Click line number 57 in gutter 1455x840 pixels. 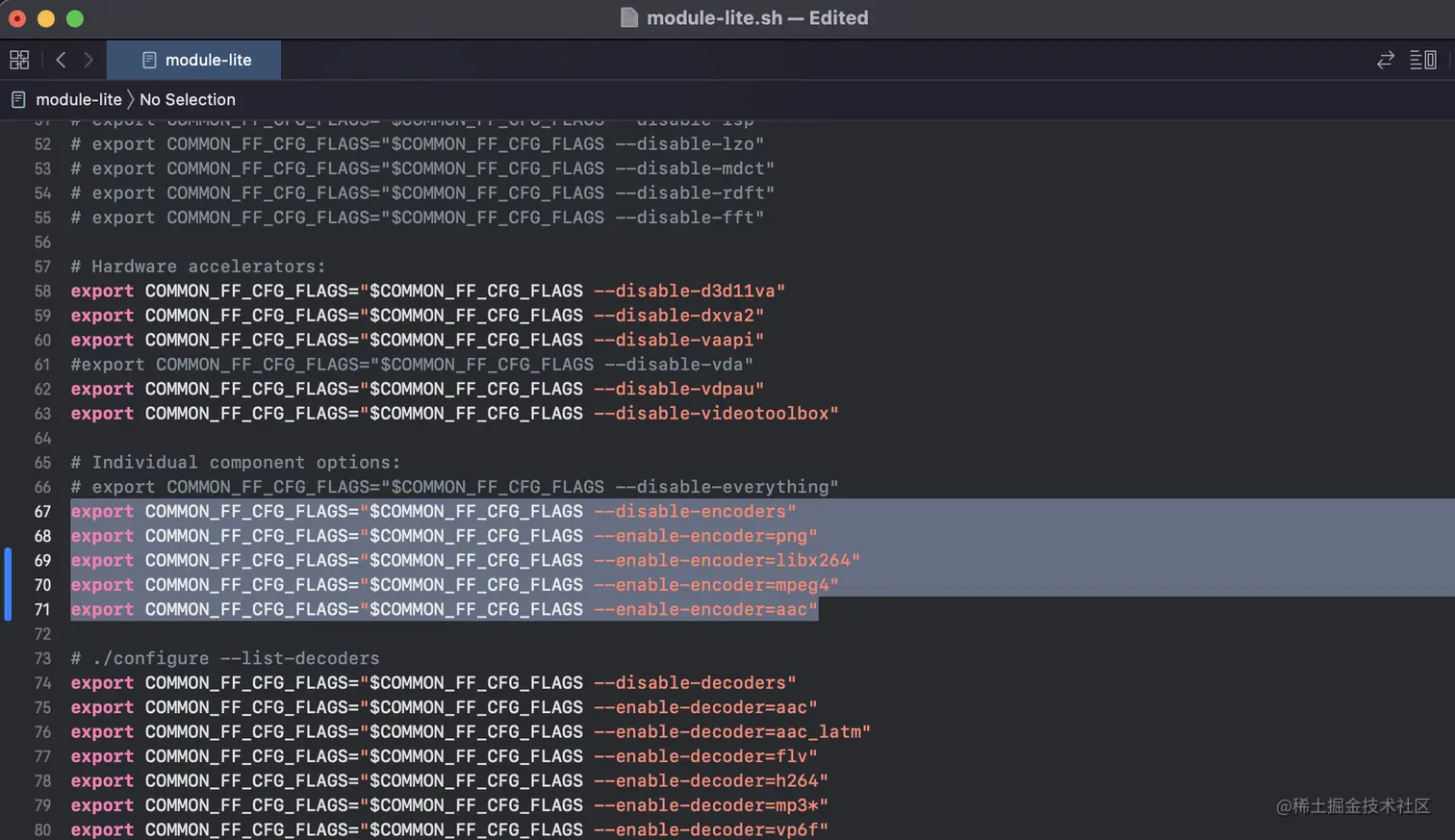pyautogui.click(x=42, y=267)
